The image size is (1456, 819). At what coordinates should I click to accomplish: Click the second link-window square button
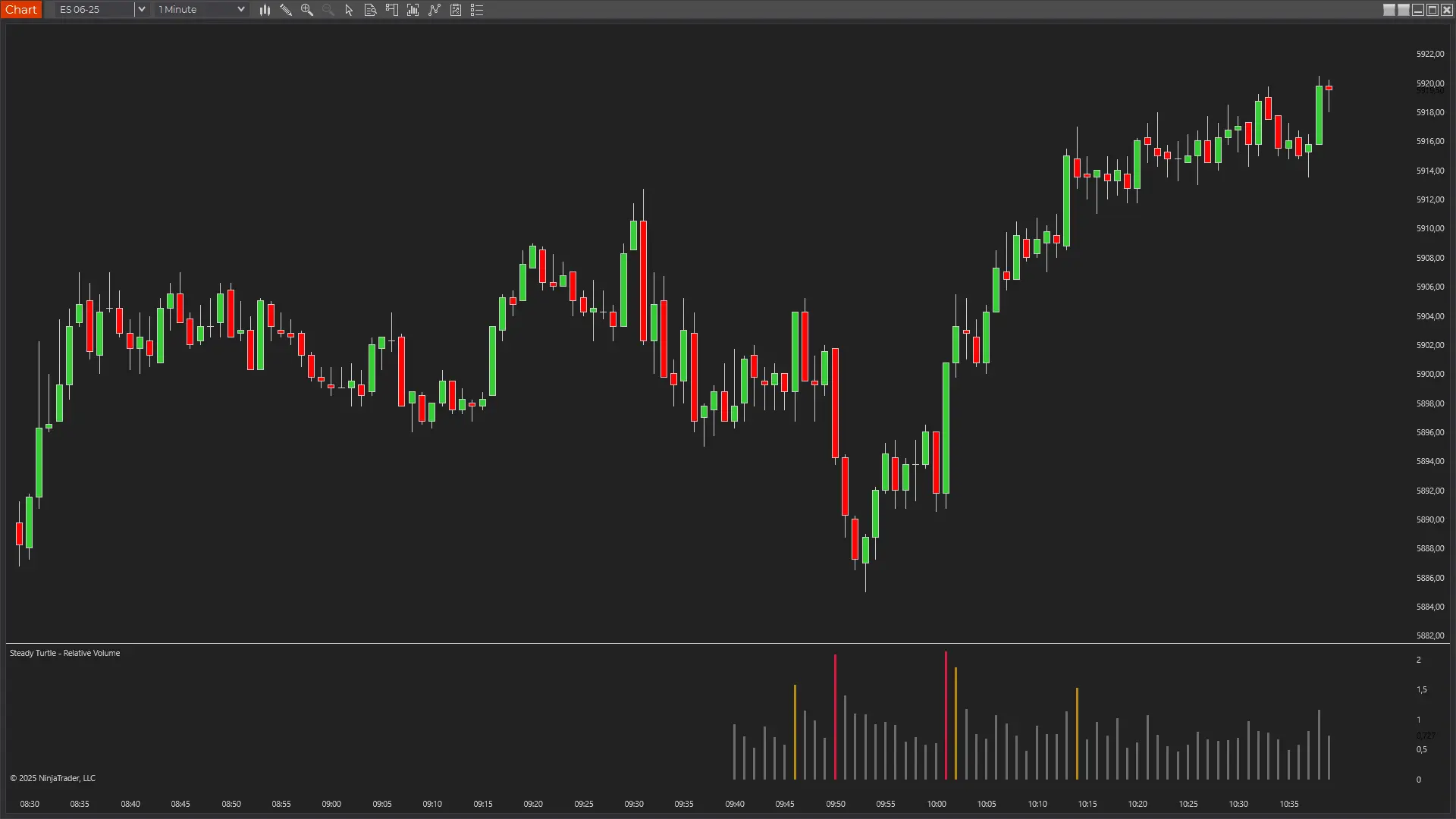click(x=1404, y=10)
